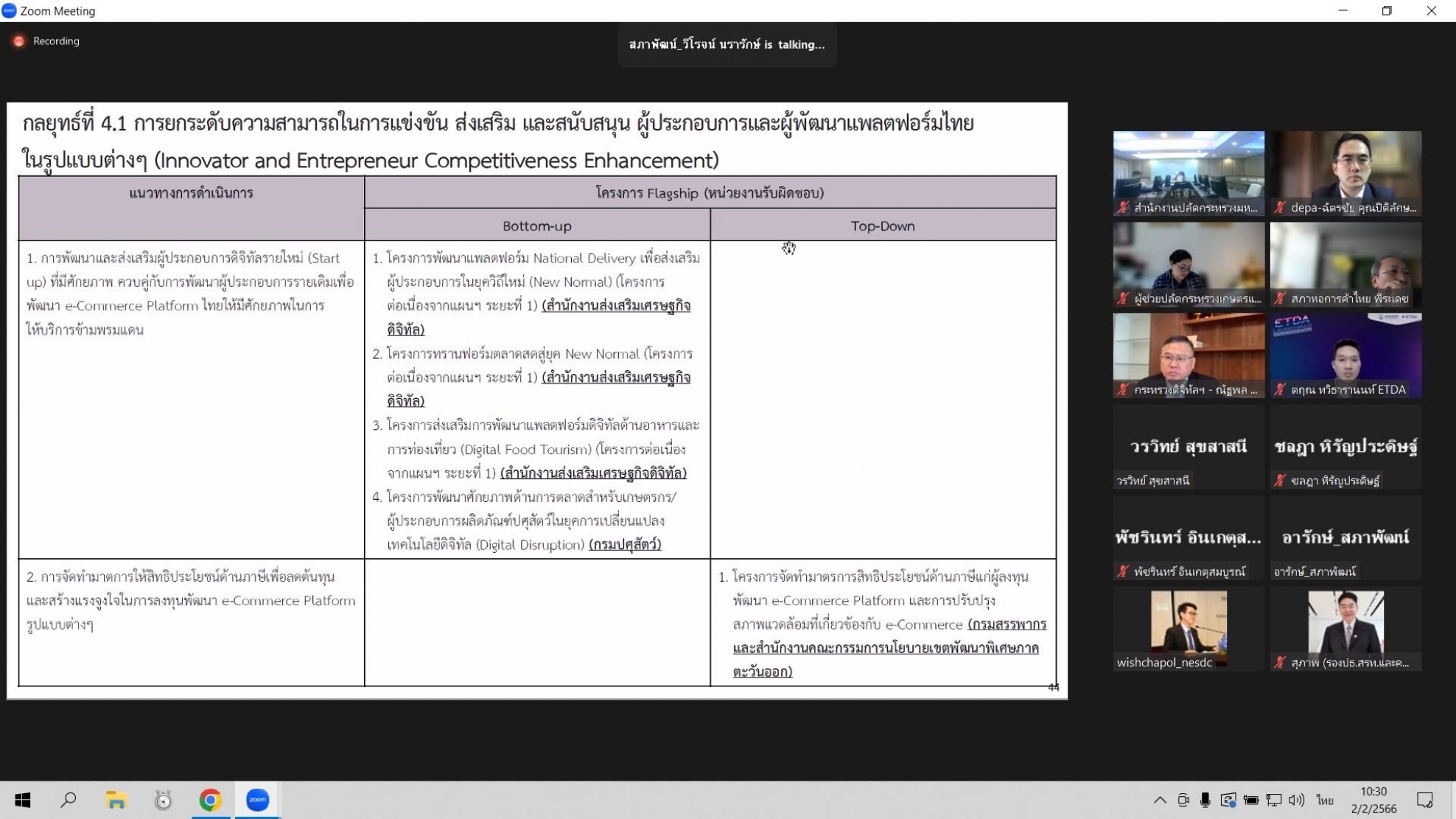Click the 'กลยุทธ์ที่ 4.1' slide title line
The width and height of the screenshot is (1456, 819).
[498, 123]
